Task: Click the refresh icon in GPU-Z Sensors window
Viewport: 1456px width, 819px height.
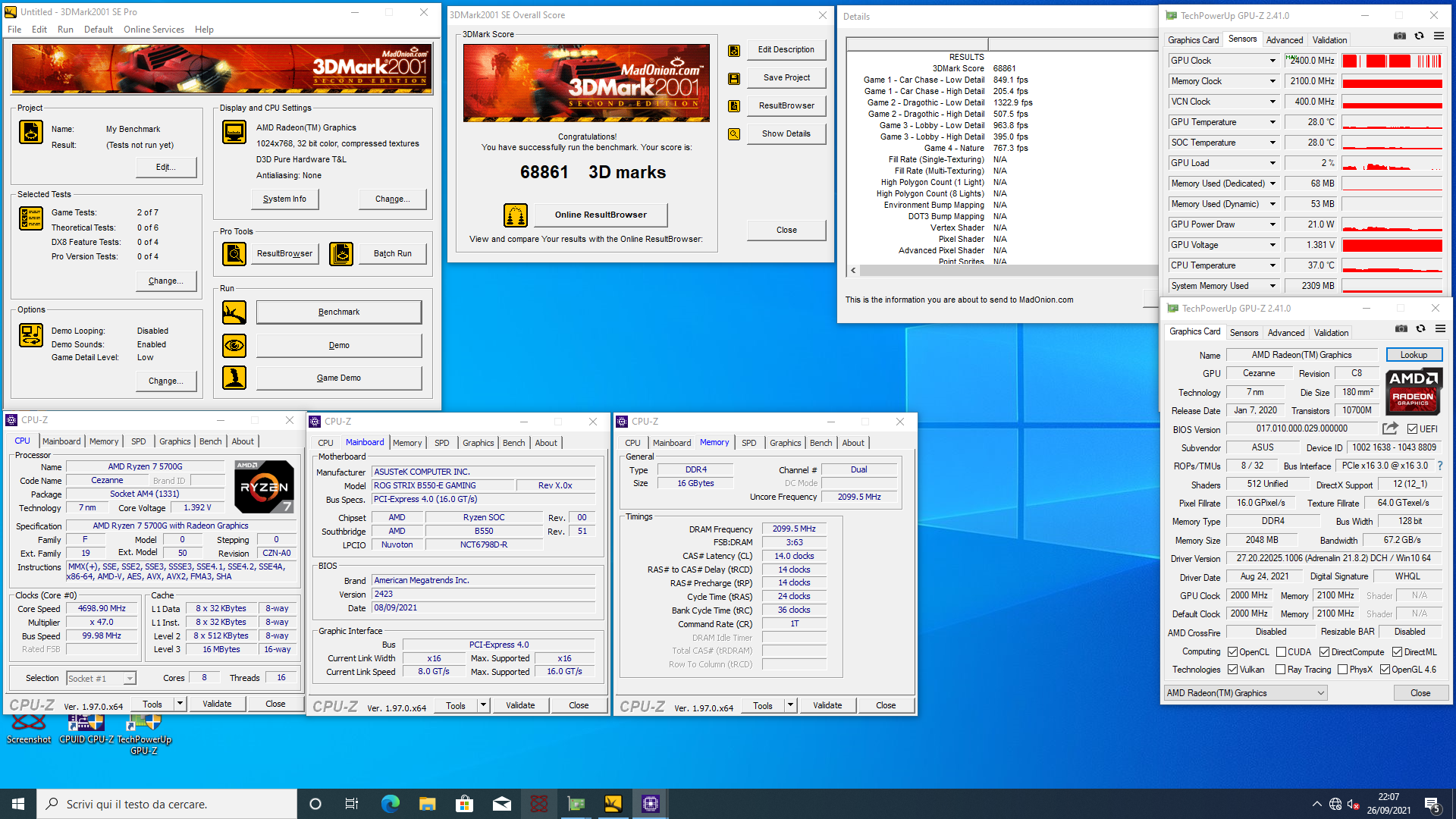Action: (x=1420, y=36)
